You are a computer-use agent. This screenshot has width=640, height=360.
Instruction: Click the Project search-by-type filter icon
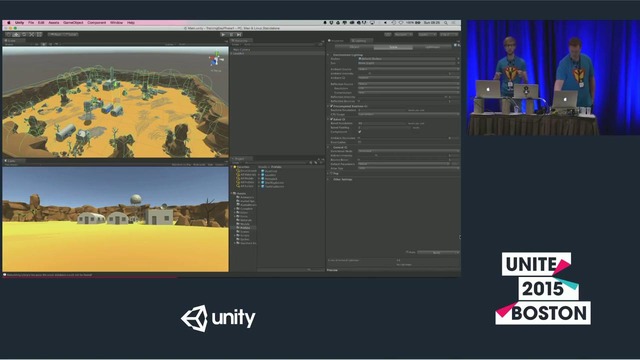pos(311,162)
